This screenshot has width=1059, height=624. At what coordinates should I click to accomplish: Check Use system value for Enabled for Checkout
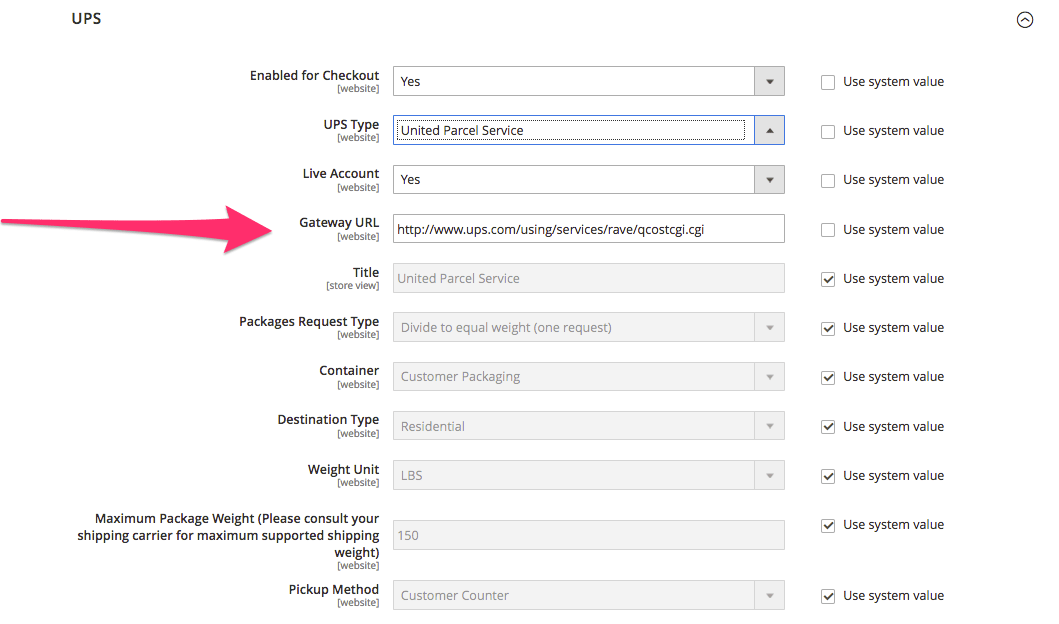pyautogui.click(x=828, y=82)
